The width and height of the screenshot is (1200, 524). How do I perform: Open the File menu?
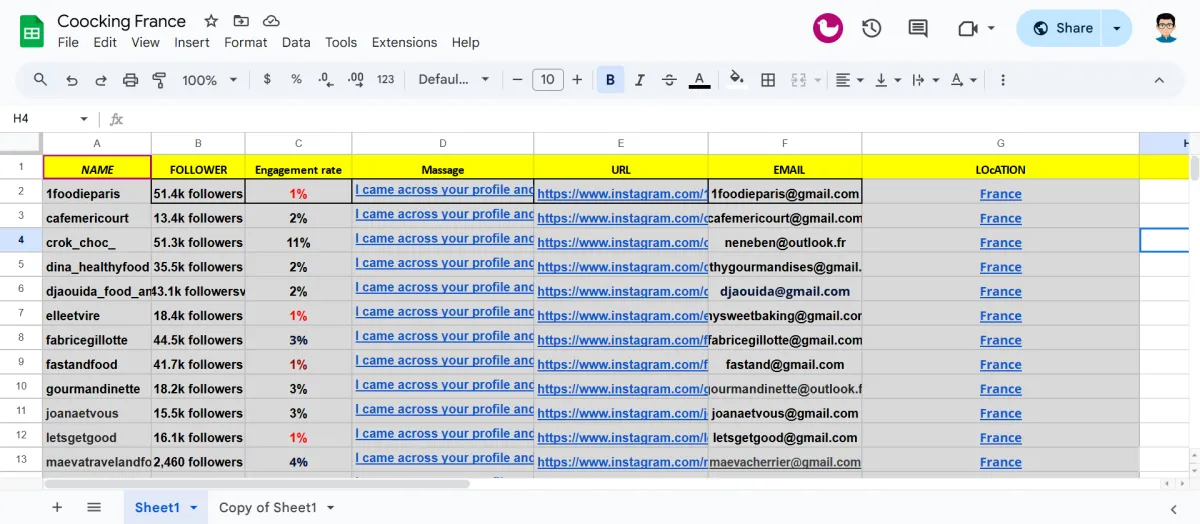tap(68, 42)
